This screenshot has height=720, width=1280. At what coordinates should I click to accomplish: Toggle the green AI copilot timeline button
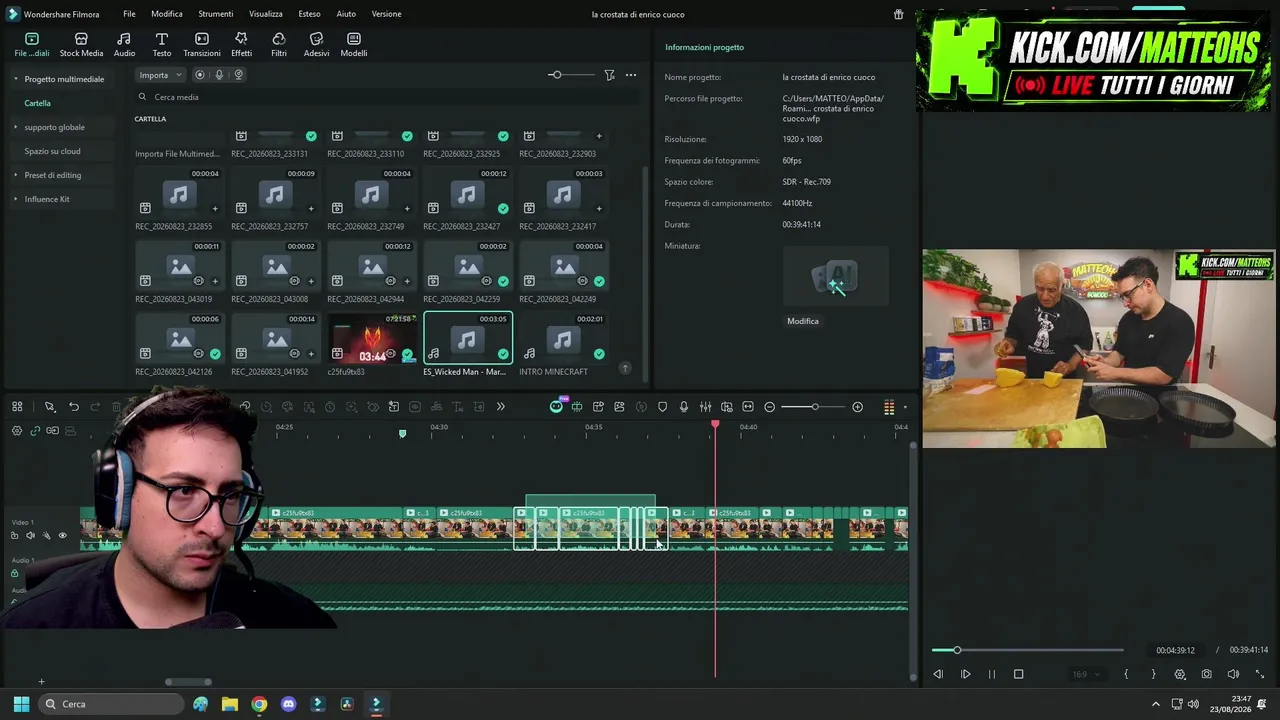tap(556, 407)
